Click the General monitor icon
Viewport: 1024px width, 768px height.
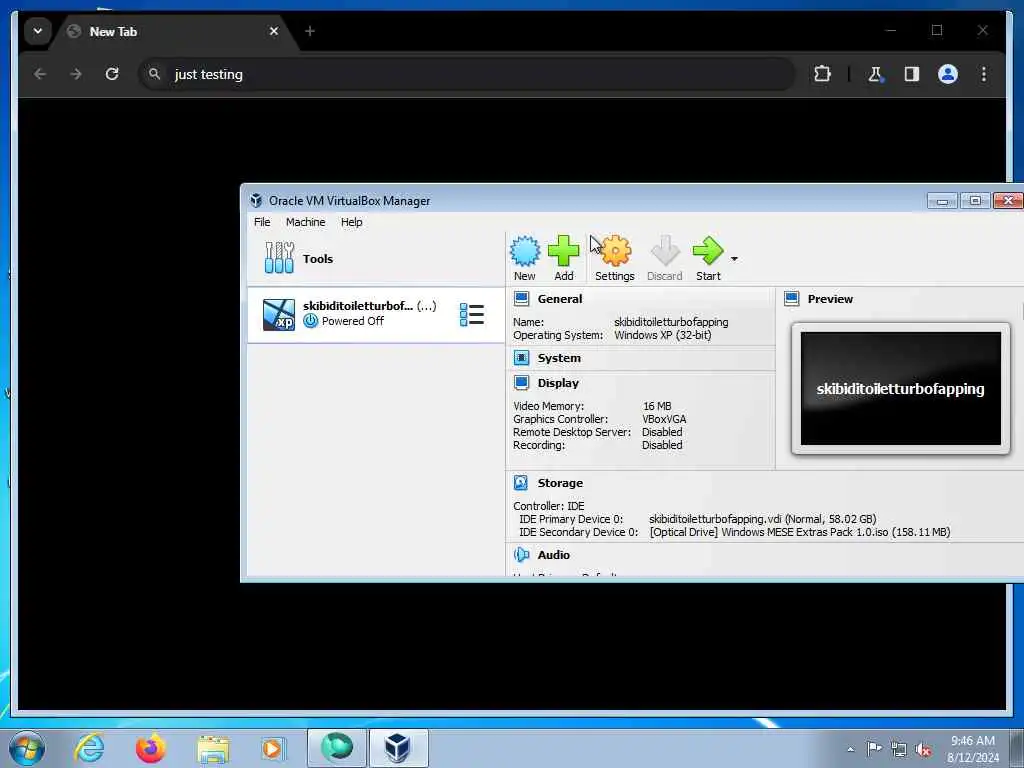click(x=521, y=299)
